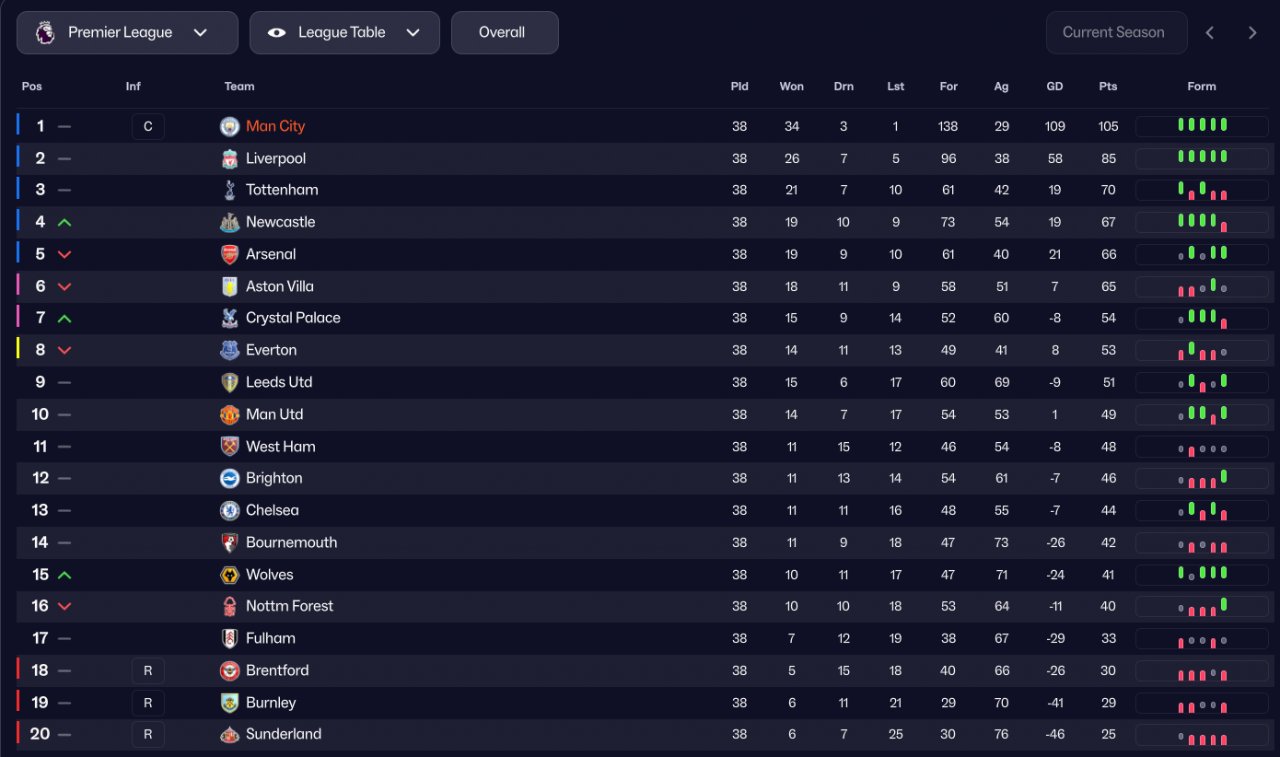This screenshot has width=1280, height=757.
Task: Click the Man City club crest
Action: tap(230, 126)
